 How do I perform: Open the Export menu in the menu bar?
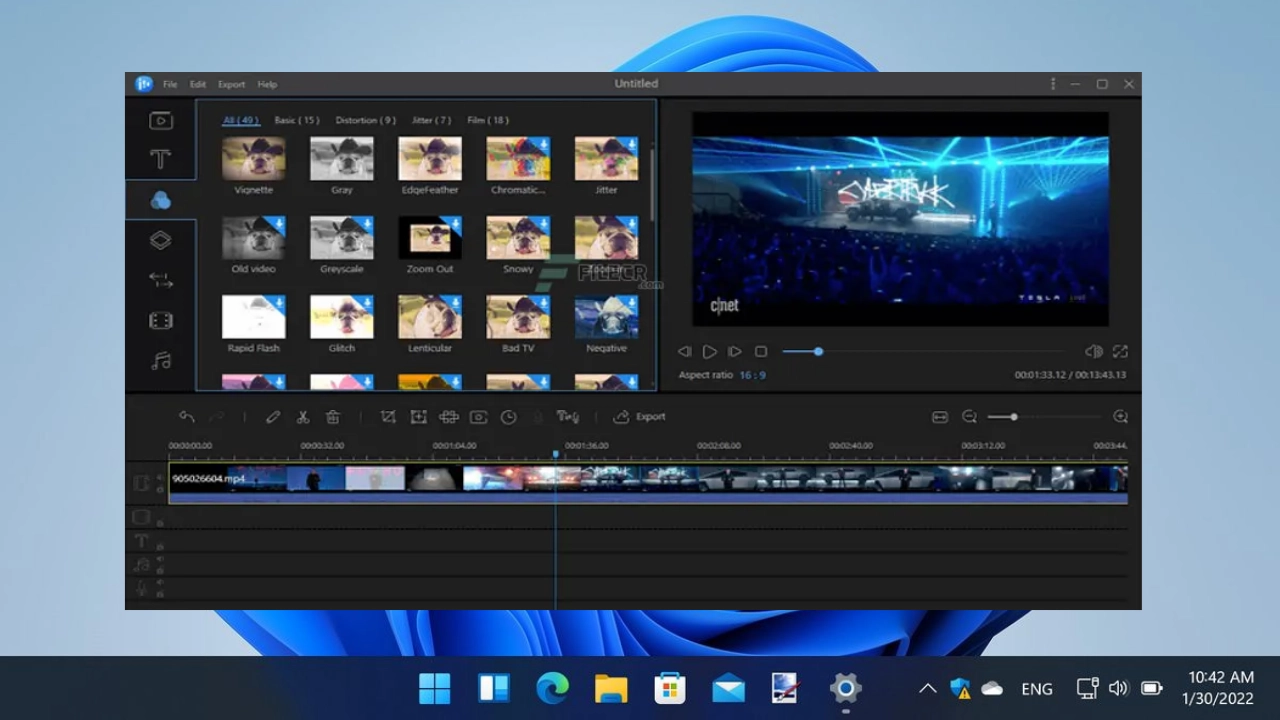(231, 85)
